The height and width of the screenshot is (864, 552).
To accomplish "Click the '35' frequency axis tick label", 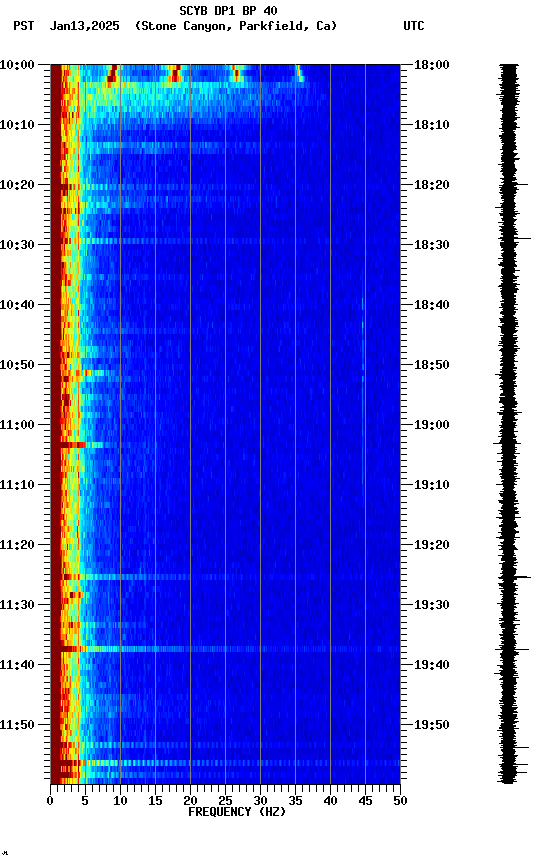I will (295, 801).
